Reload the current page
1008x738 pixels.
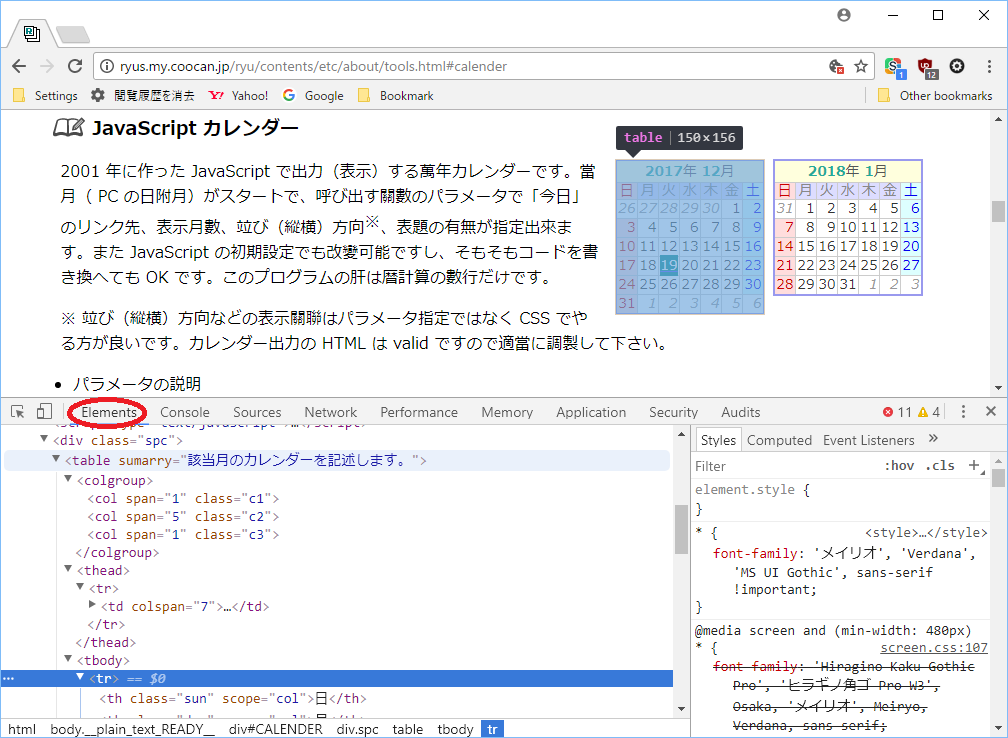pyautogui.click(x=75, y=66)
